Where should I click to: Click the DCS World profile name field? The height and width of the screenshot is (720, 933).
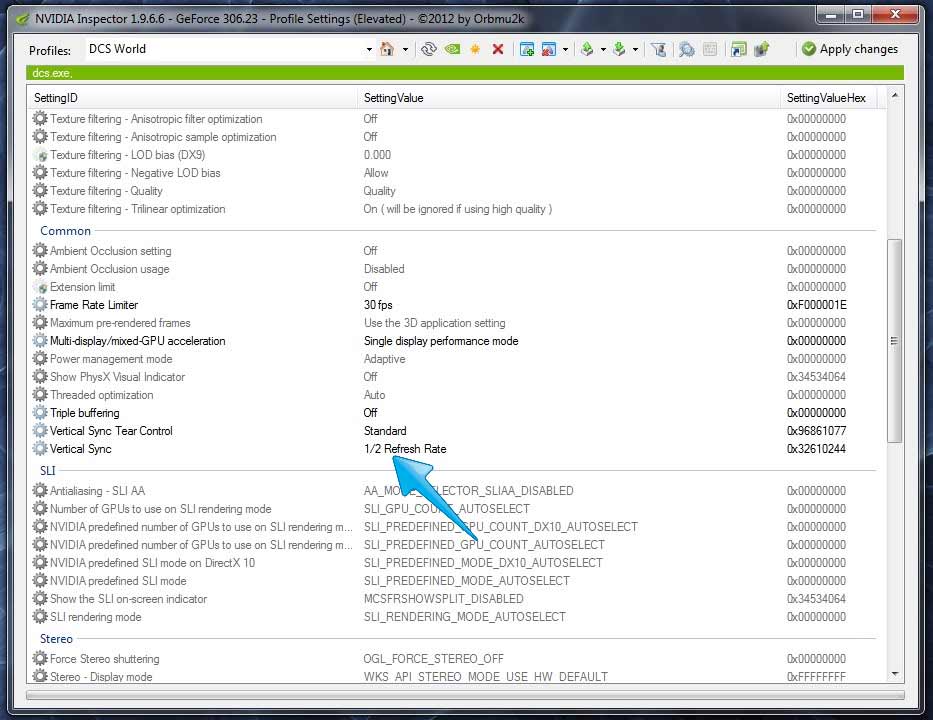pyautogui.click(x=225, y=49)
